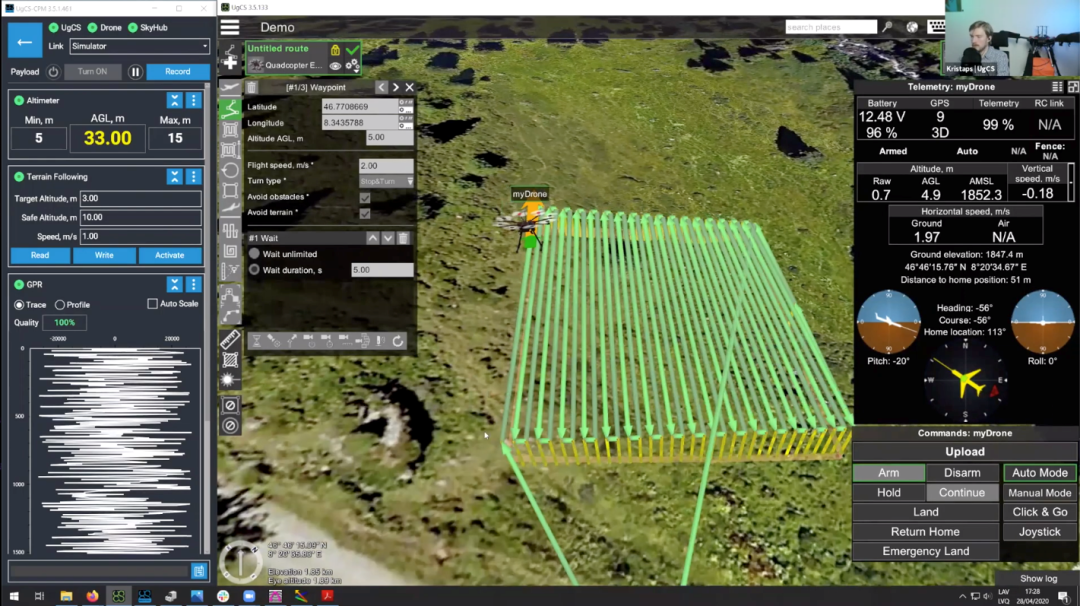This screenshot has width=1080, height=606.
Task: Click the search places field
Action: point(831,27)
